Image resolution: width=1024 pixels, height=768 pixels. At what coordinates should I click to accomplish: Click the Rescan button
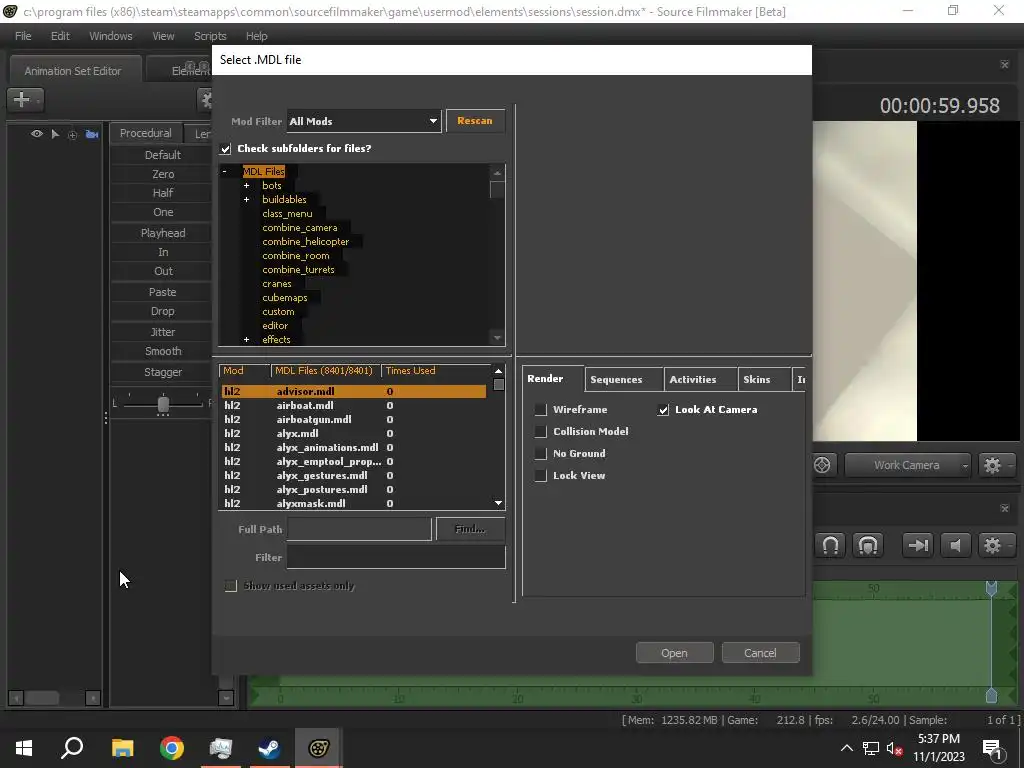(475, 121)
